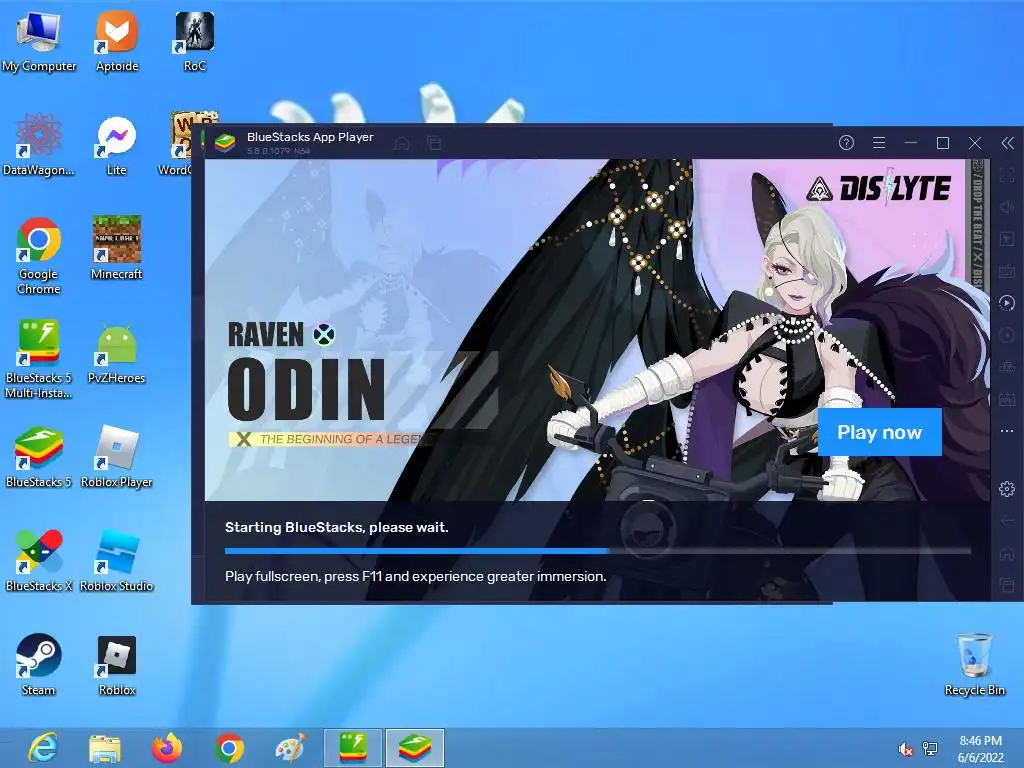
Task: Toggle fullscreen icon in BlueStacks sidebar
Action: [1007, 175]
